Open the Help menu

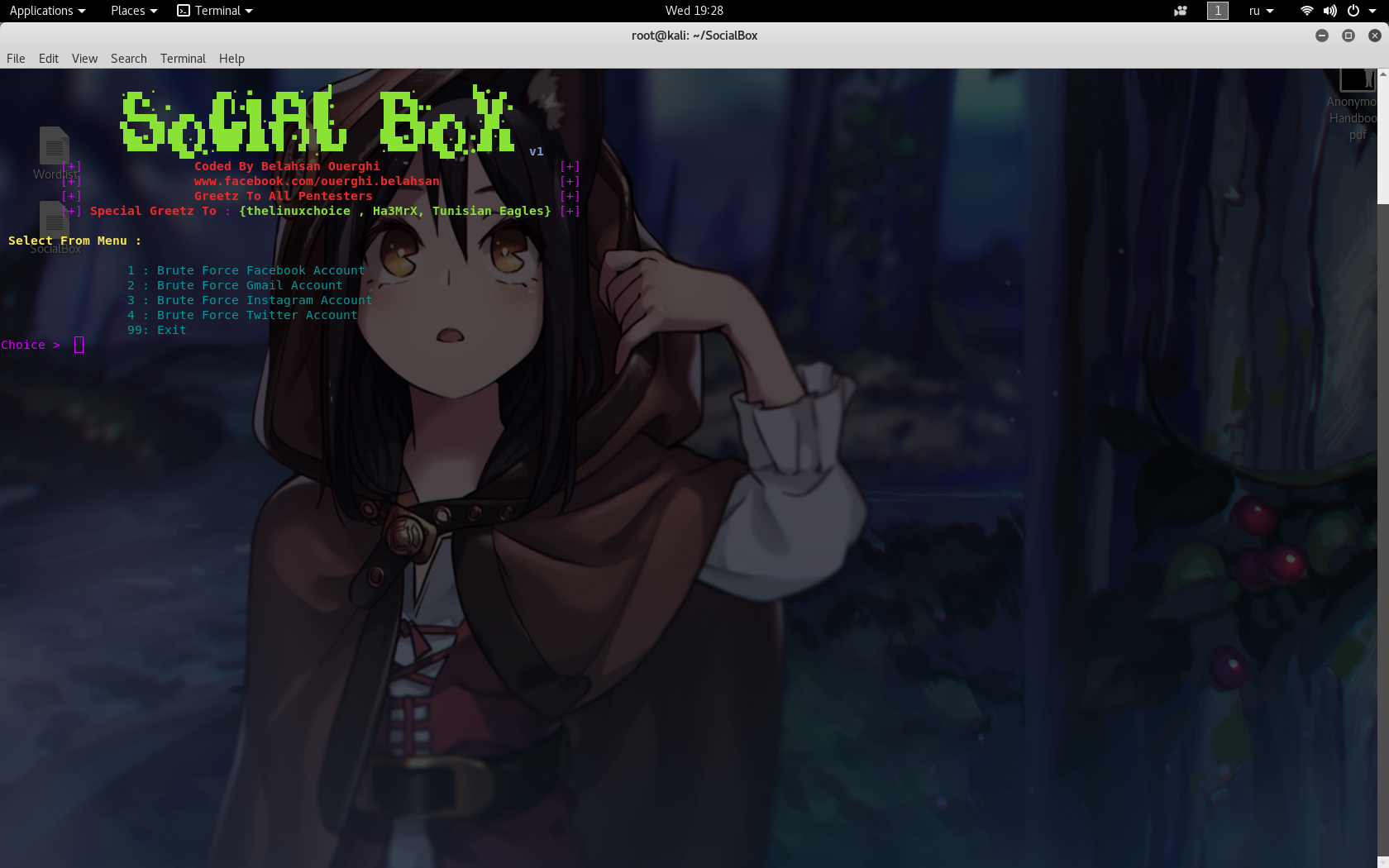(x=231, y=59)
